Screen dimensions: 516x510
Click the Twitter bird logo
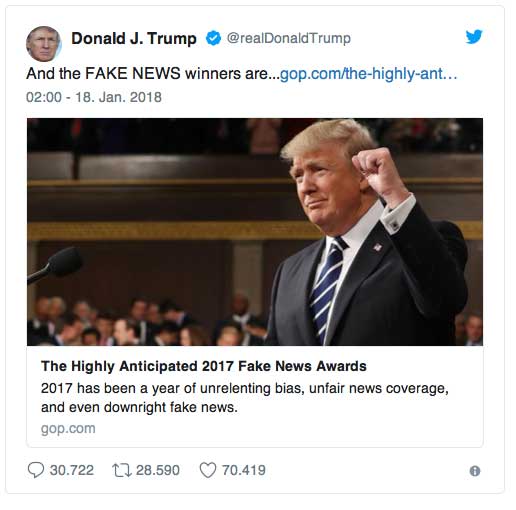[474, 36]
